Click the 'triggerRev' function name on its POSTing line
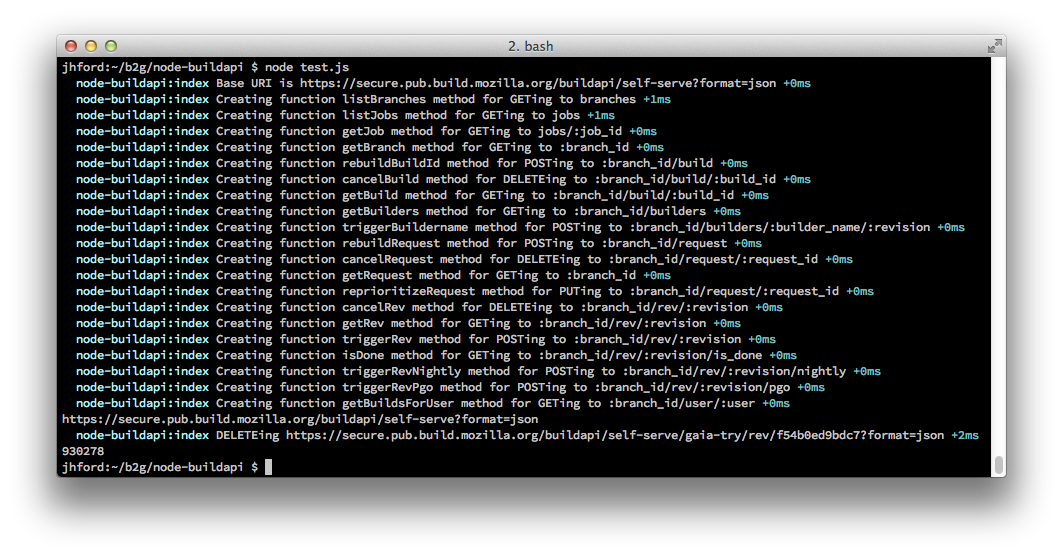 [x=376, y=339]
